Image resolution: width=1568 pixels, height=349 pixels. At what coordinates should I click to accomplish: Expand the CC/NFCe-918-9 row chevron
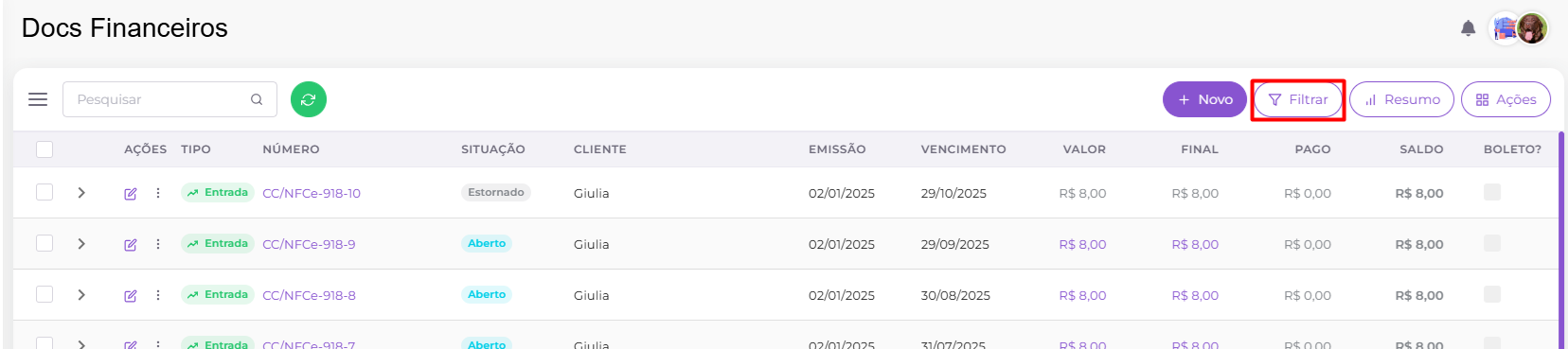point(81,244)
